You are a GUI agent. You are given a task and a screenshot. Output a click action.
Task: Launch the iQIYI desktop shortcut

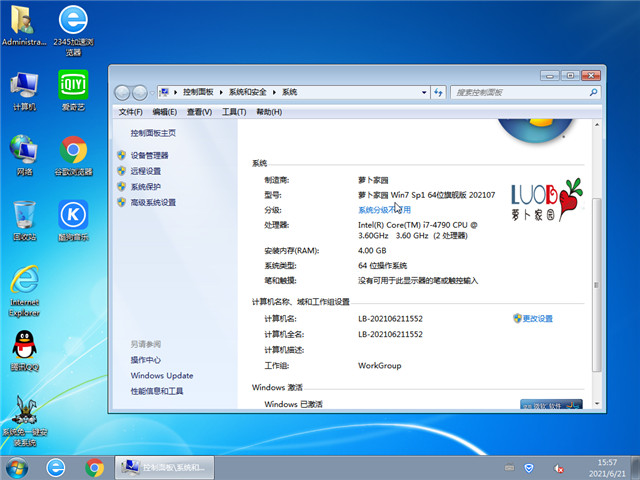[73, 91]
